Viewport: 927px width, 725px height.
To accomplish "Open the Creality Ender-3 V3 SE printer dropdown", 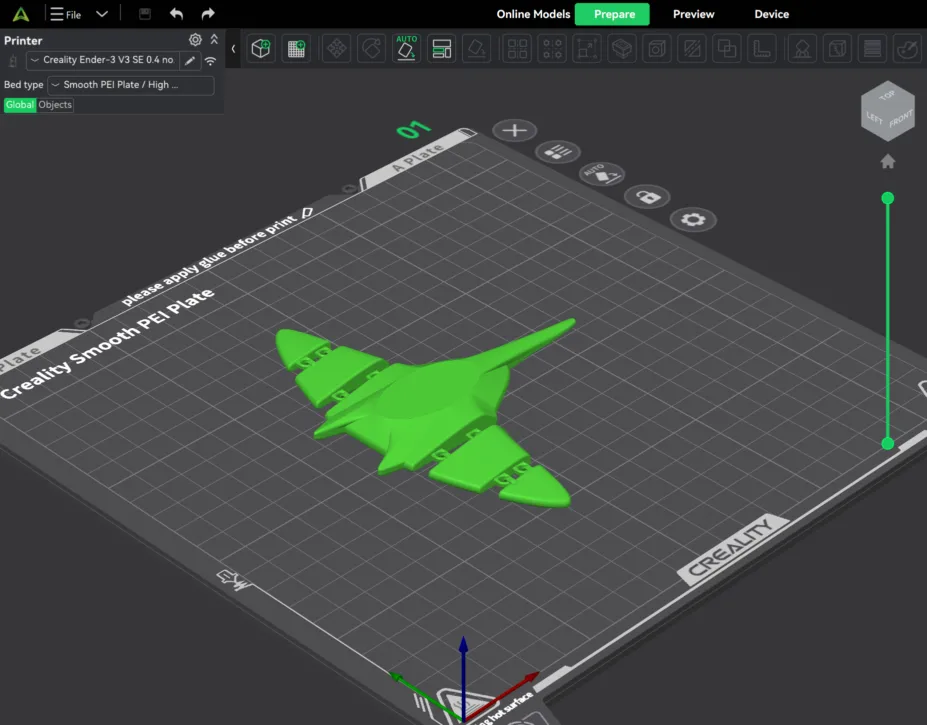I will [103, 60].
